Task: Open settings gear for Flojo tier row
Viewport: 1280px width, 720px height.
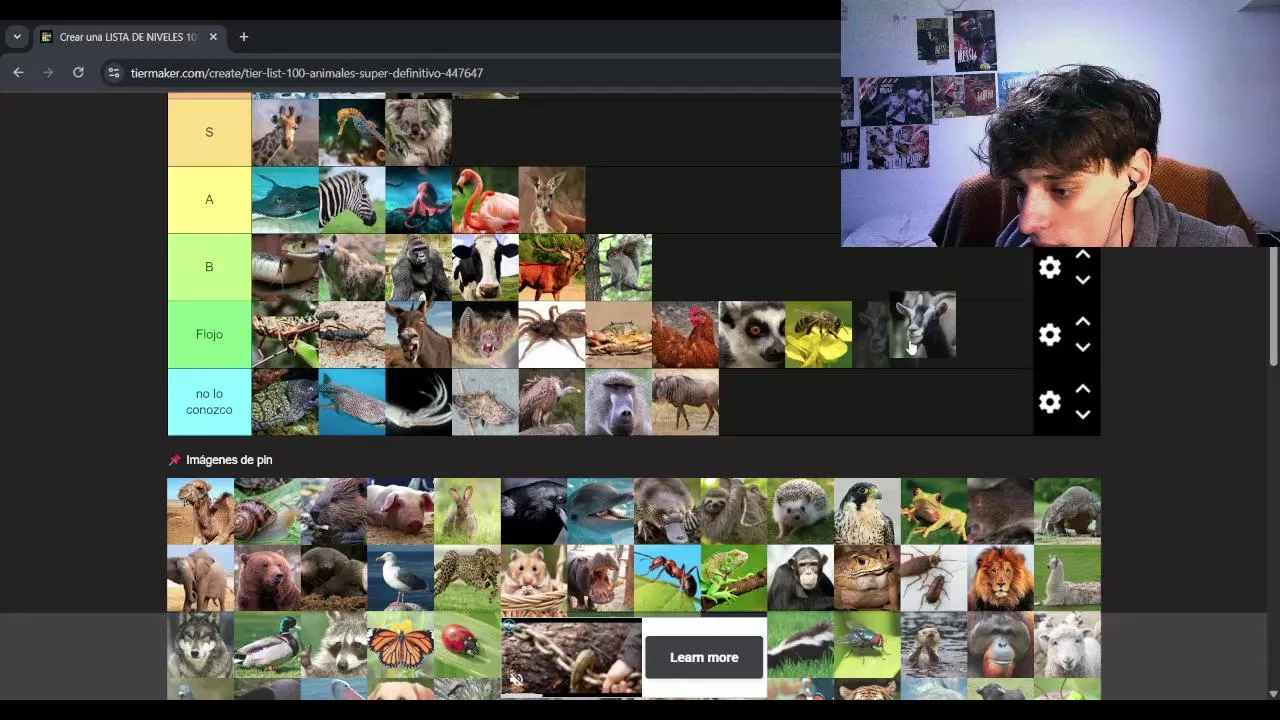Action: click(x=1049, y=334)
